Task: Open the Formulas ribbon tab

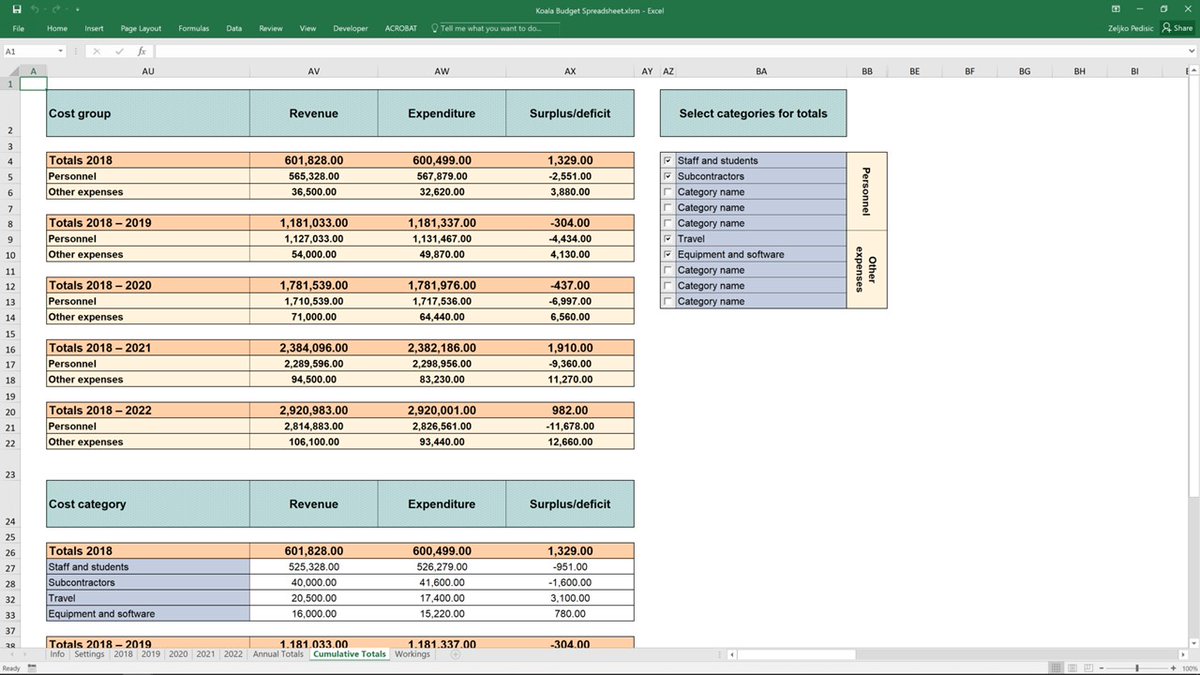Action: 194,28
